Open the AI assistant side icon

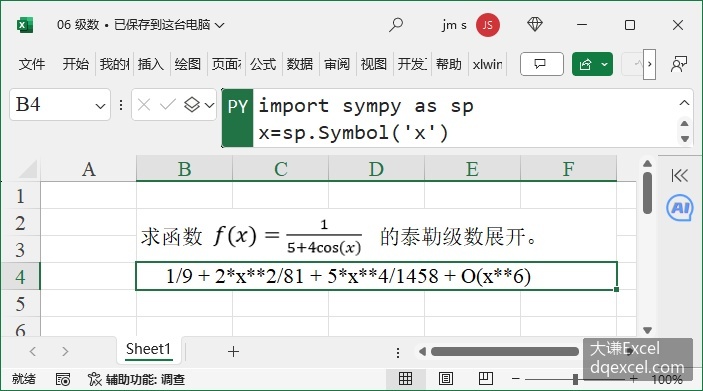(x=680, y=208)
